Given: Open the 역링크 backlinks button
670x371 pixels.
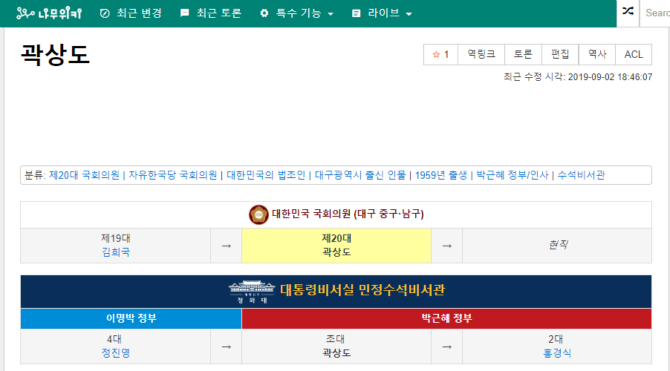Looking at the screenshot, I should (481, 55).
